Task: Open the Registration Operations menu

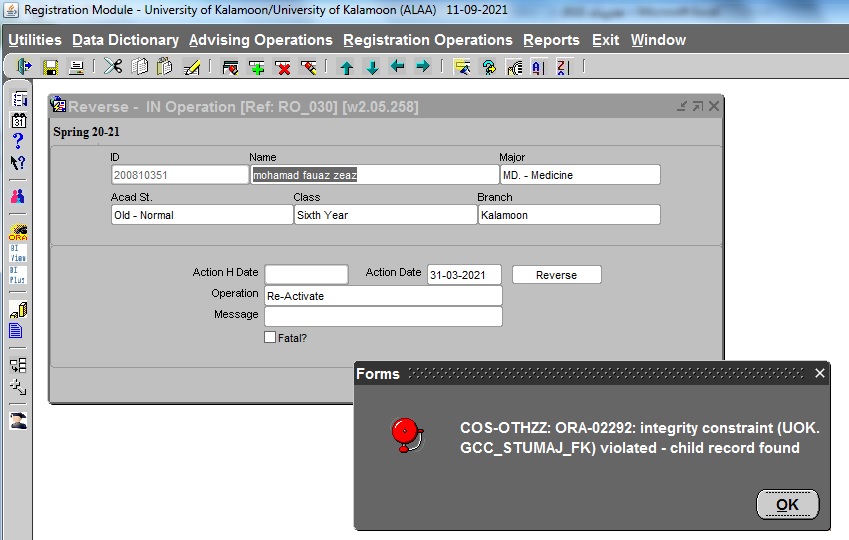Action: pos(427,40)
